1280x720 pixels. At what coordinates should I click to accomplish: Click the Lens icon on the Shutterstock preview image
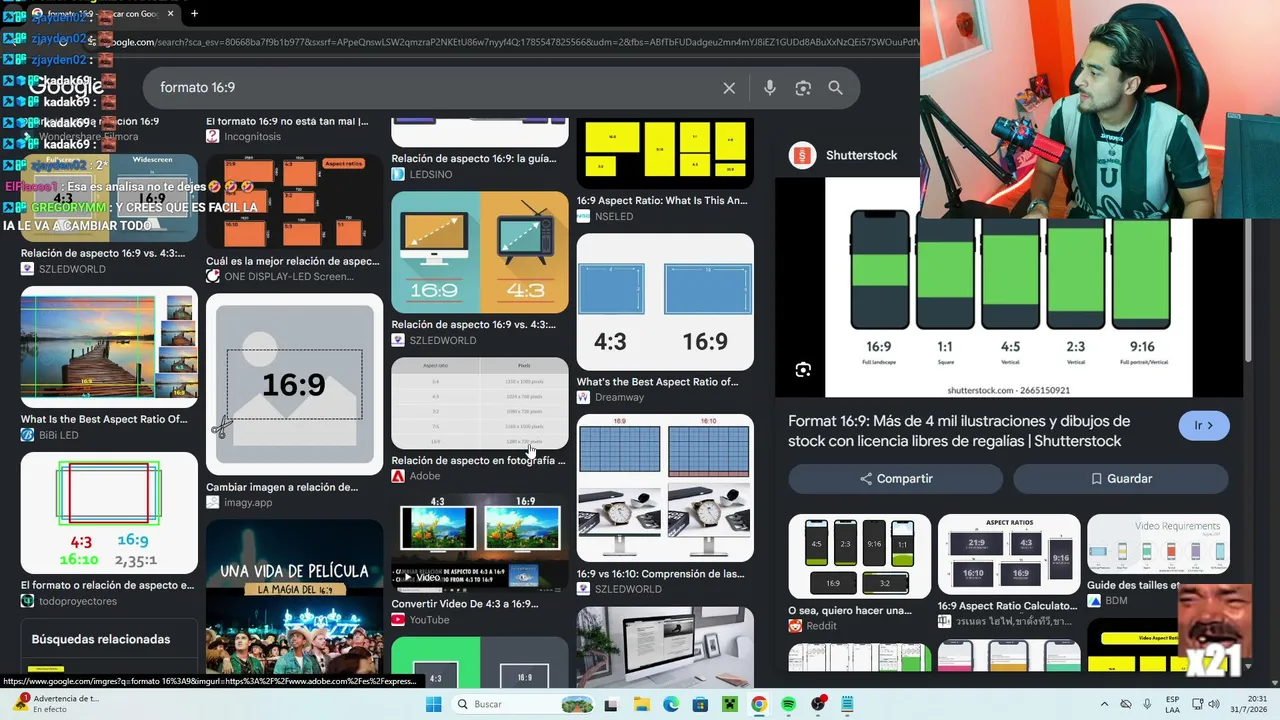[x=803, y=370]
